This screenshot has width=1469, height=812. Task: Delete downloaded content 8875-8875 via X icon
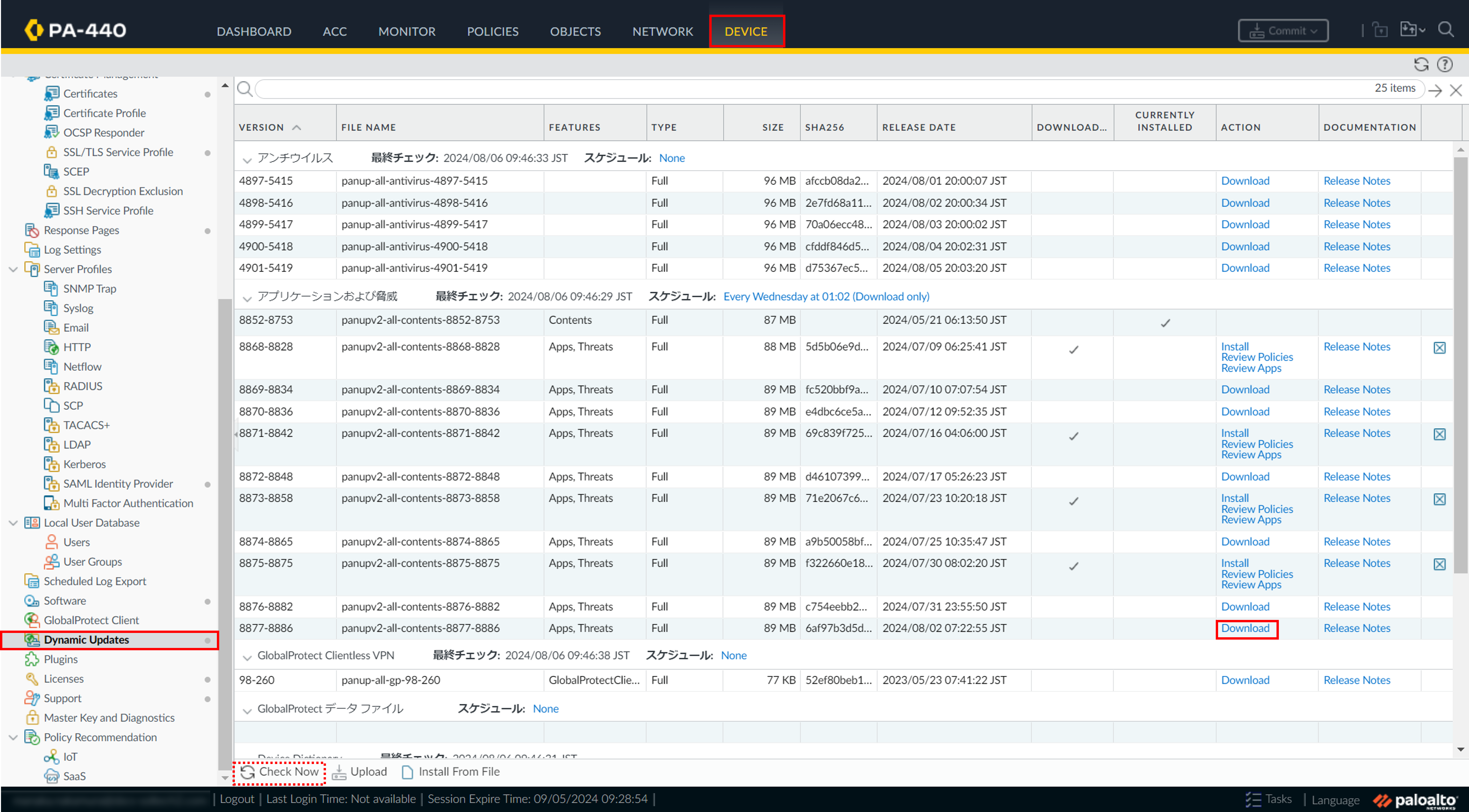point(1439,564)
